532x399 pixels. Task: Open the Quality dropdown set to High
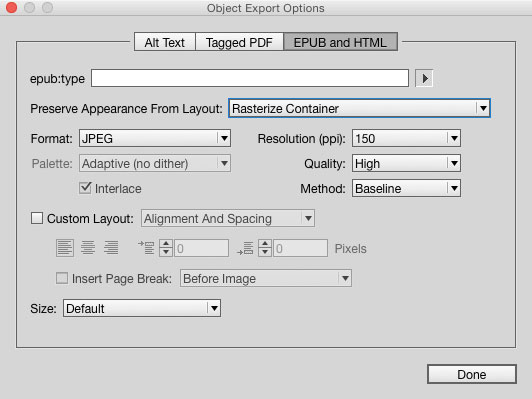click(x=406, y=163)
